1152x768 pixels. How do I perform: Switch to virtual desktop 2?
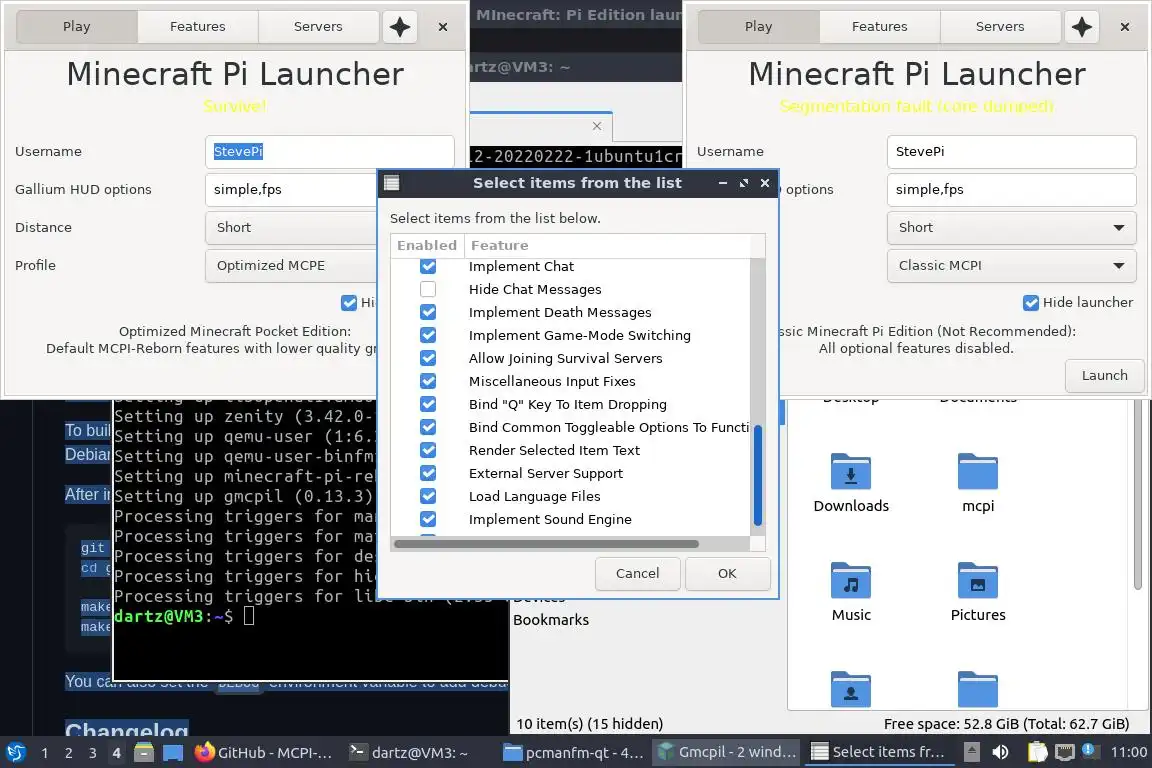(x=69, y=753)
